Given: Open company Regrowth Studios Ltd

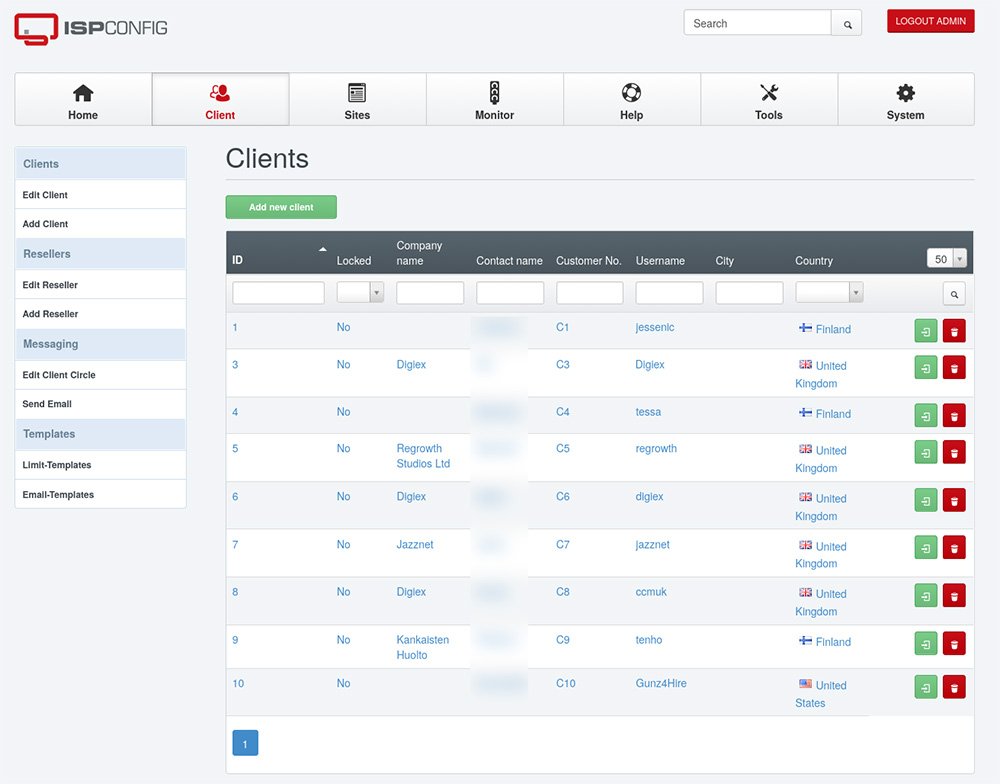Looking at the screenshot, I should pos(423,456).
